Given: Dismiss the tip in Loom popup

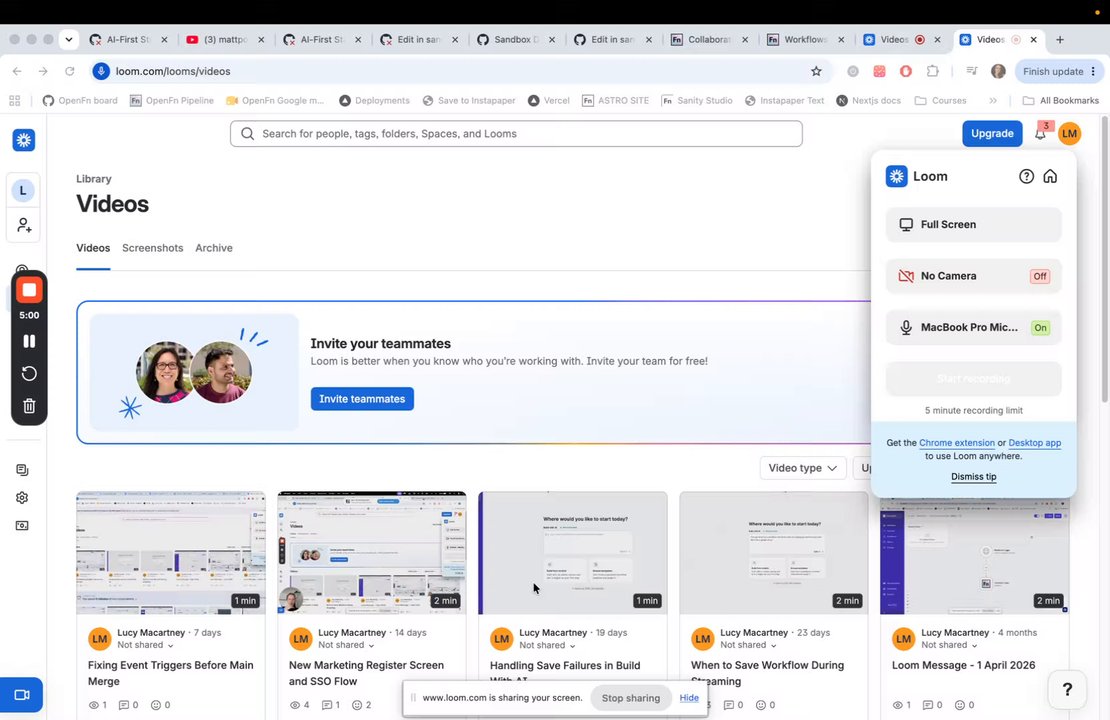Looking at the screenshot, I should coord(973,476).
